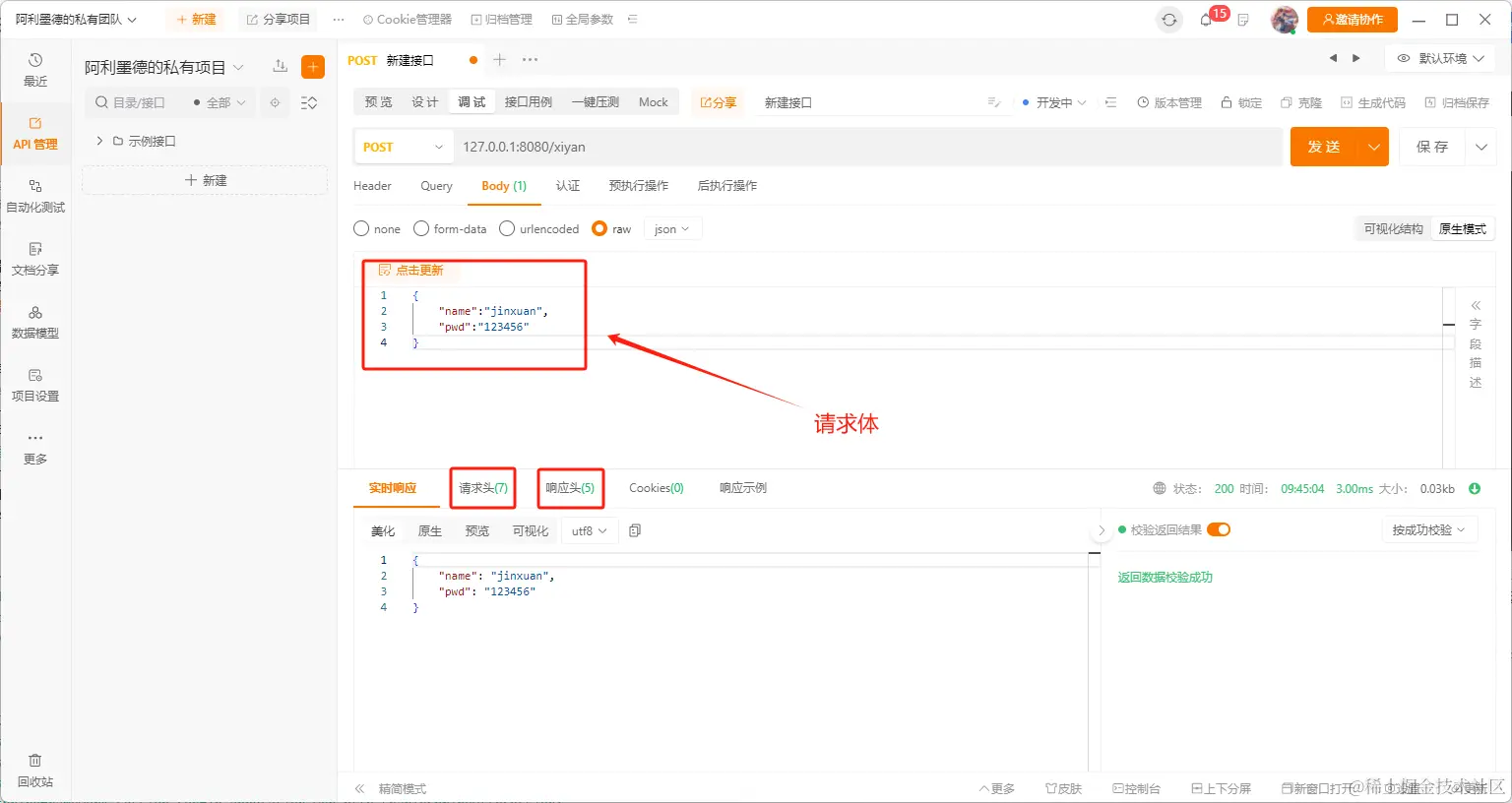Open the 认证 tab

tap(568, 185)
